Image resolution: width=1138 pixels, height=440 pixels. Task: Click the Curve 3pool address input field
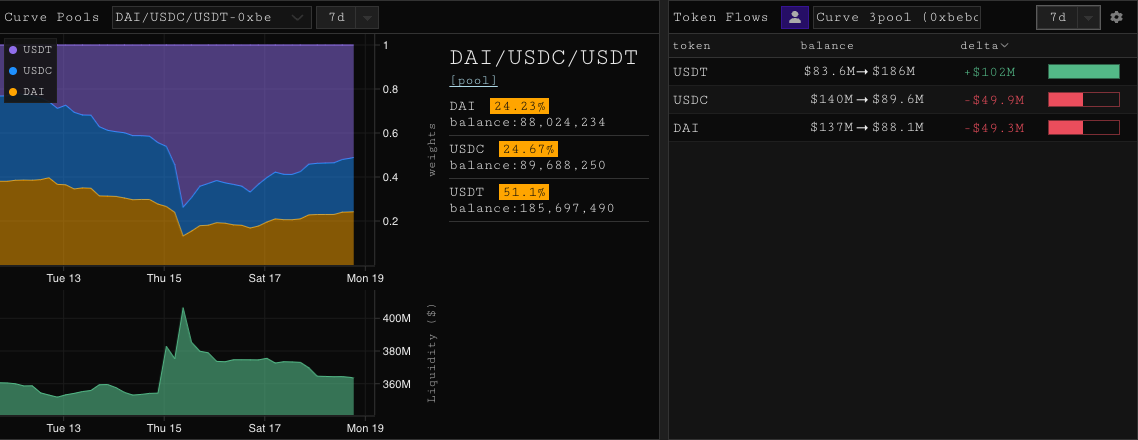(x=897, y=17)
